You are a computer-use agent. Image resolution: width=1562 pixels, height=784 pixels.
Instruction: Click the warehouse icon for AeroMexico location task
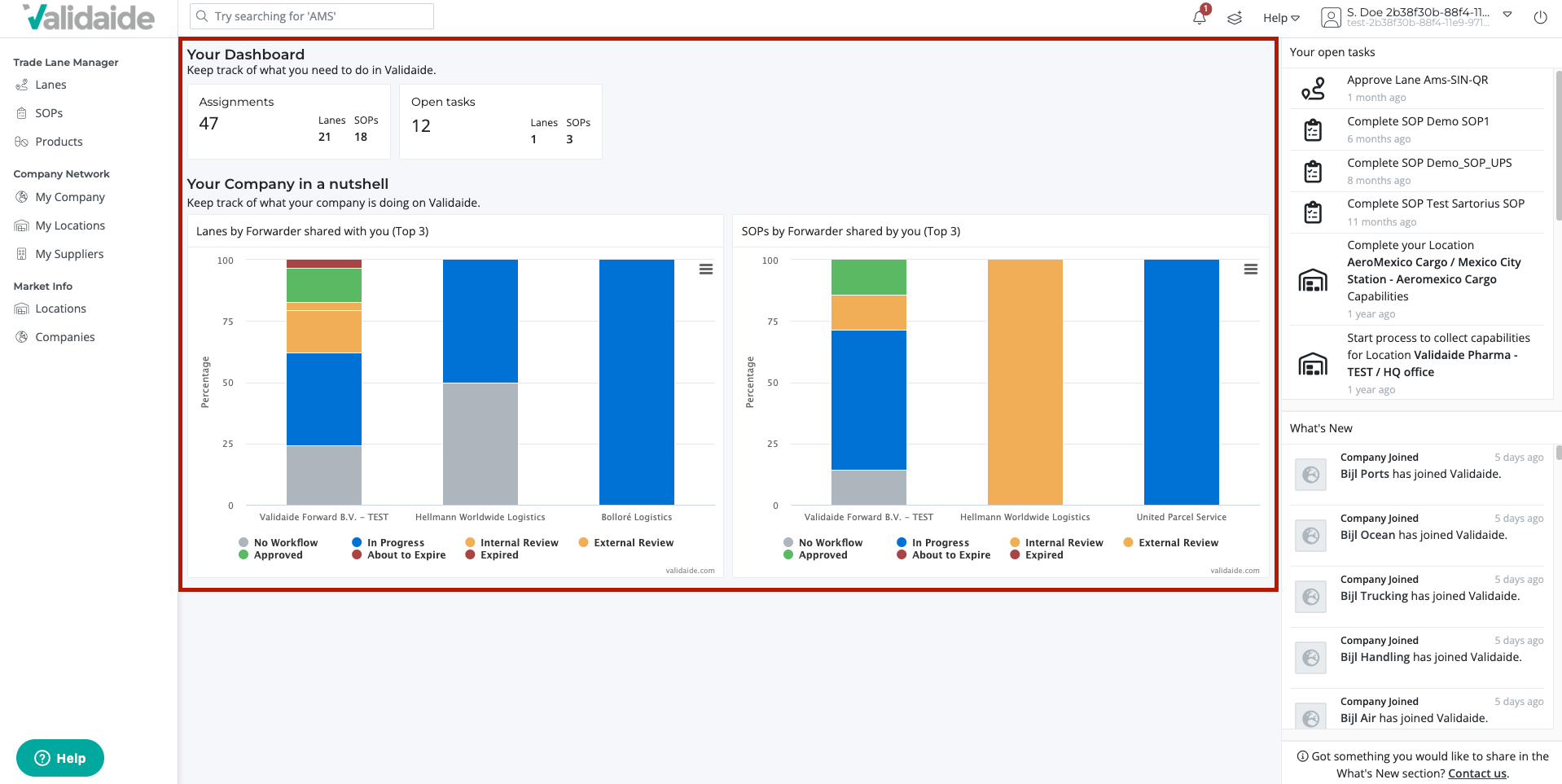pyautogui.click(x=1313, y=280)
